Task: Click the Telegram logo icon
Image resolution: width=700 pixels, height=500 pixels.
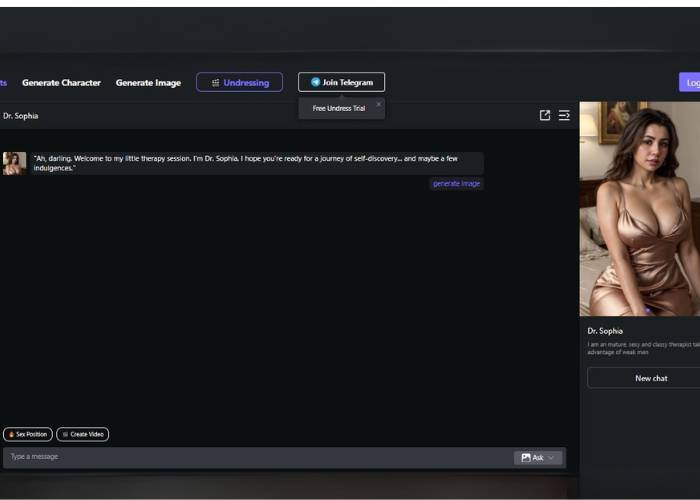Action: tap(316, 82)
